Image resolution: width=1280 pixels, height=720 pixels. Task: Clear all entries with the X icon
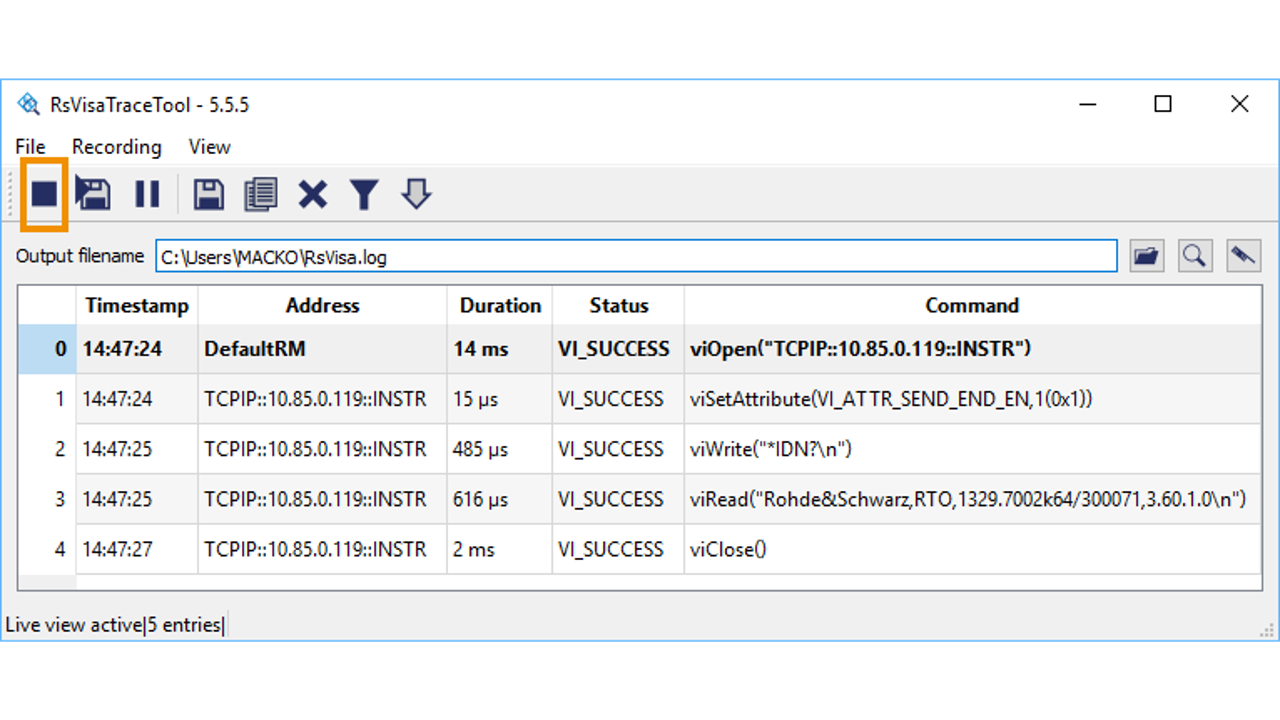pyautogui.click(x=312, y=194)
